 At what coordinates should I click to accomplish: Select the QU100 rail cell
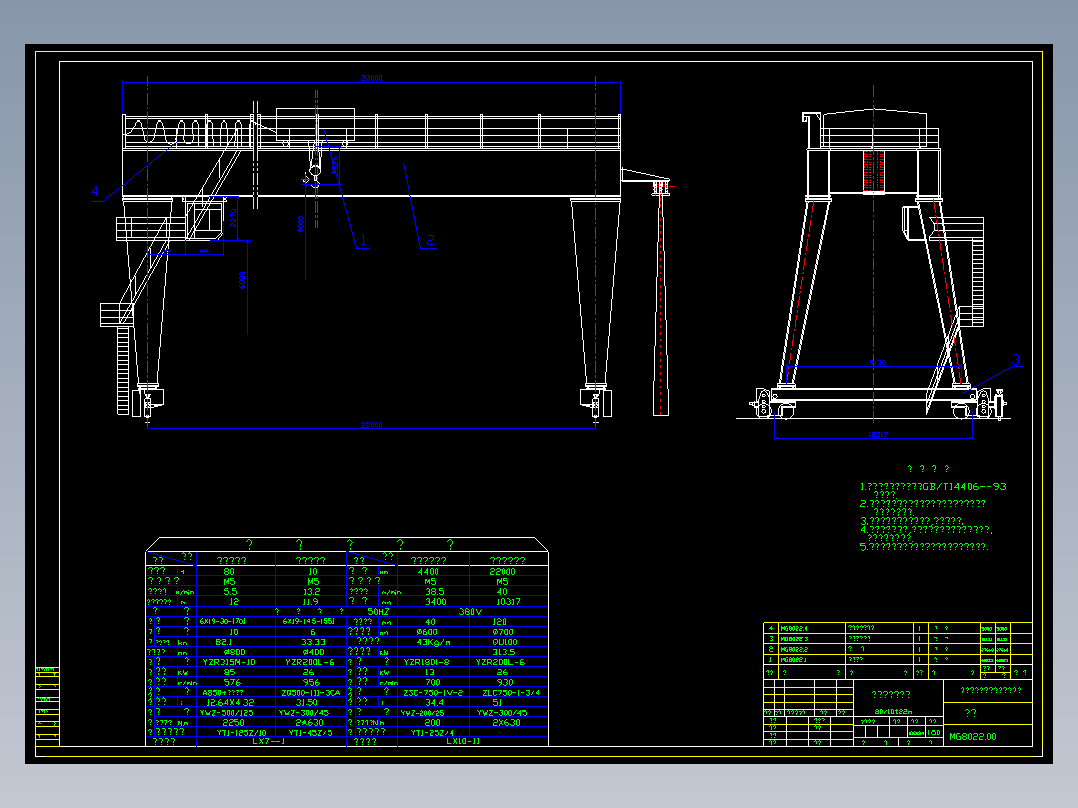pos(505,642)
